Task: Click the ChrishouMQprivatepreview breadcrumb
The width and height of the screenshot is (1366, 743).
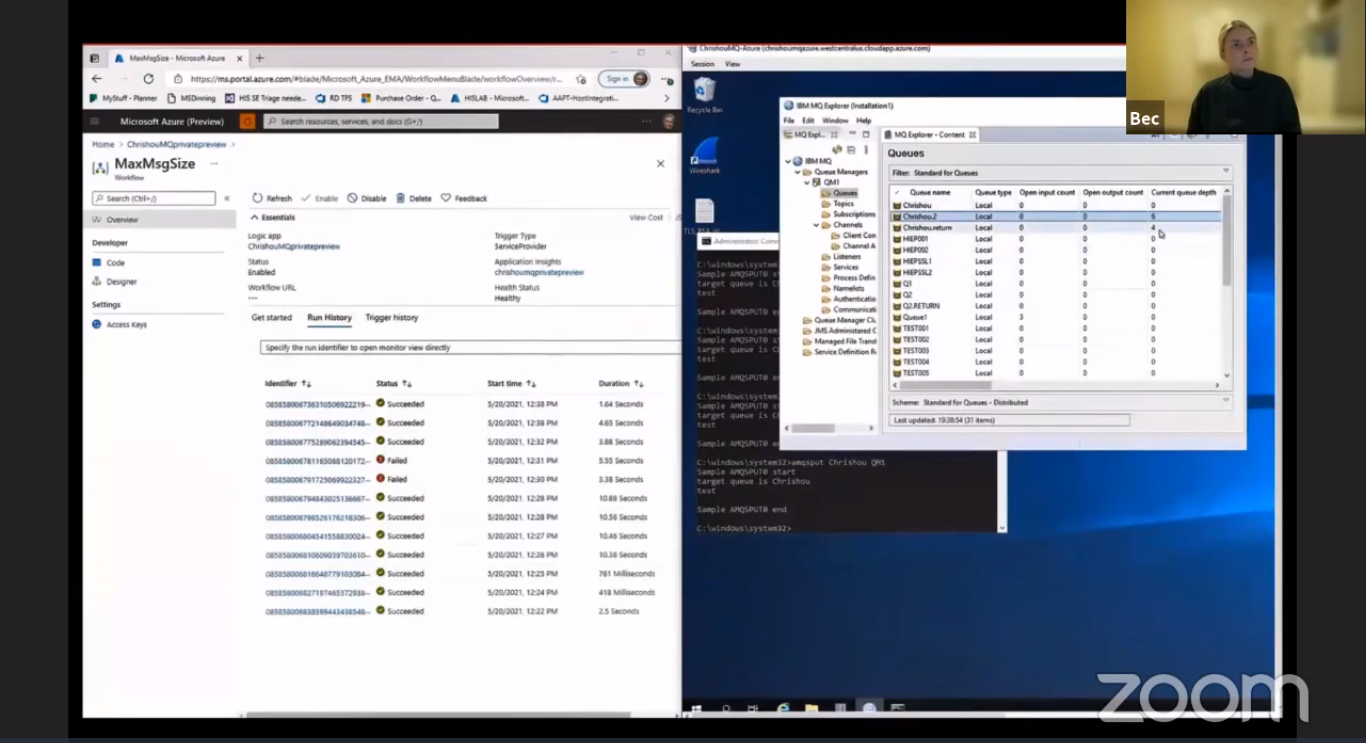Action: 176,144
